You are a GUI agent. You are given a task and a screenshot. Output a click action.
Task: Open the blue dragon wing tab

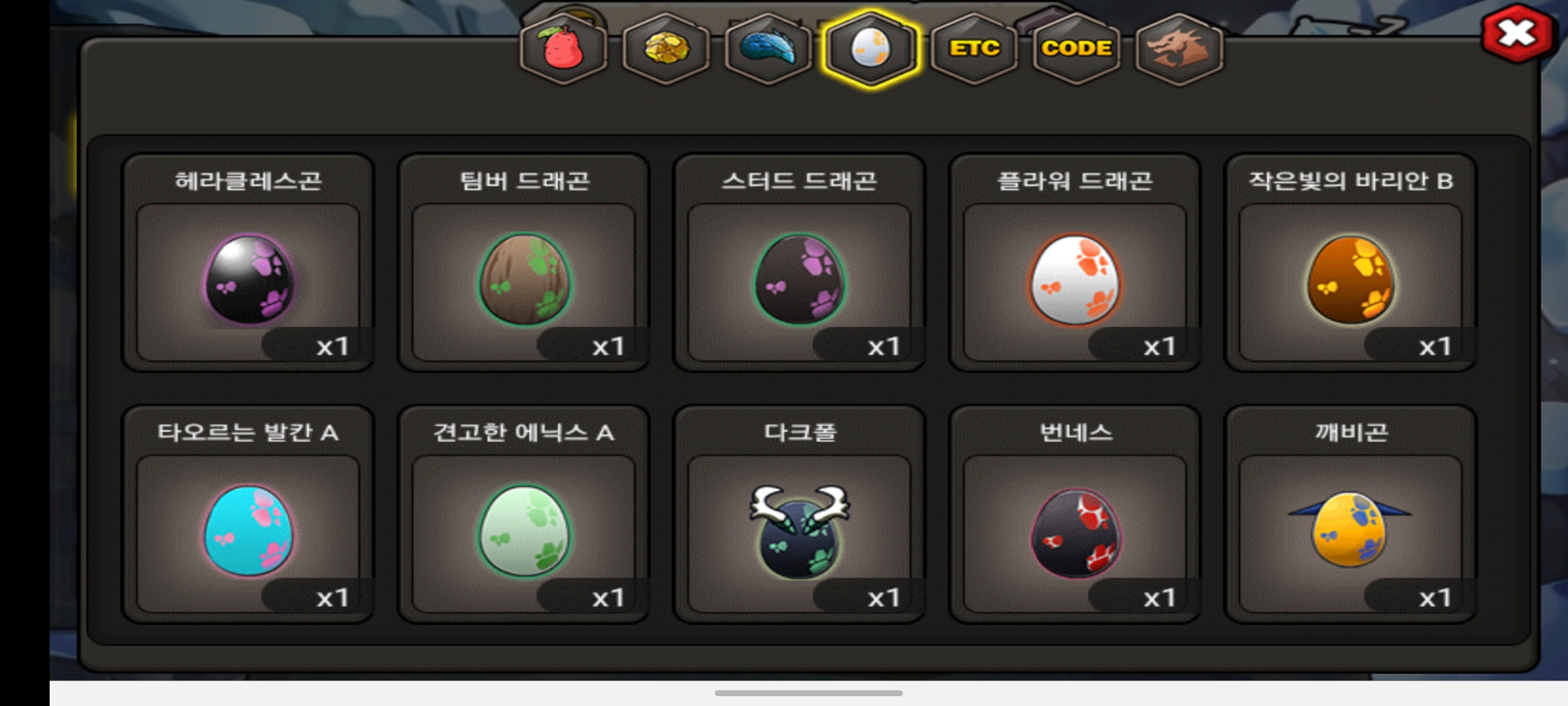coord(768,49)
